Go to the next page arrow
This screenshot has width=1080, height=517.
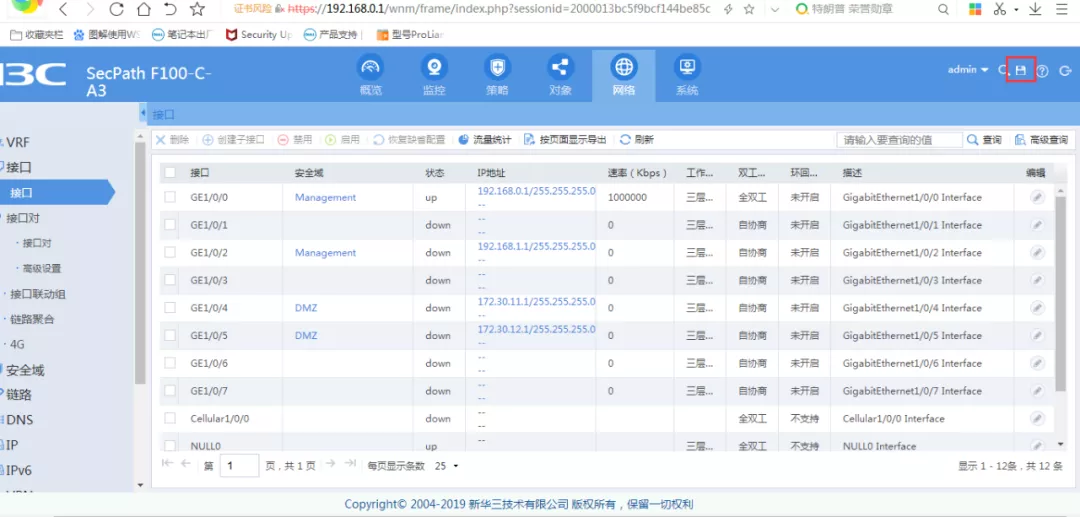coord(330,464)
